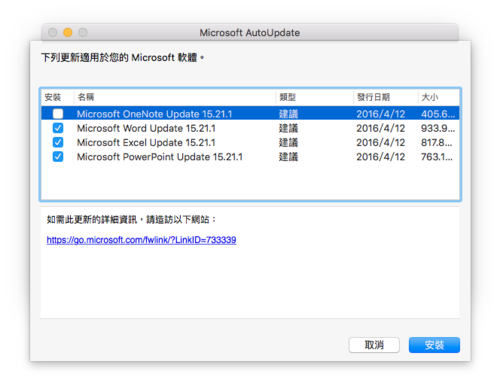Click the 取消 cancel button
This screenshot has height=377, width=500.
click(374, 345)
